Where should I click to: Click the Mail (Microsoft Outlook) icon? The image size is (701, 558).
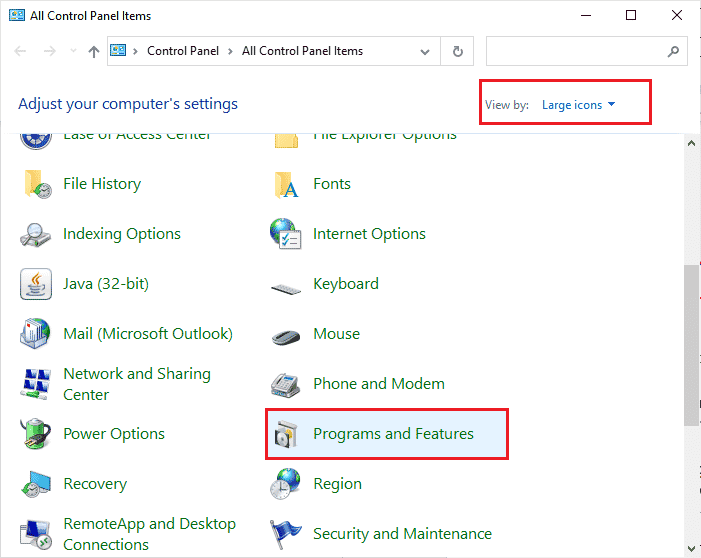35,334
